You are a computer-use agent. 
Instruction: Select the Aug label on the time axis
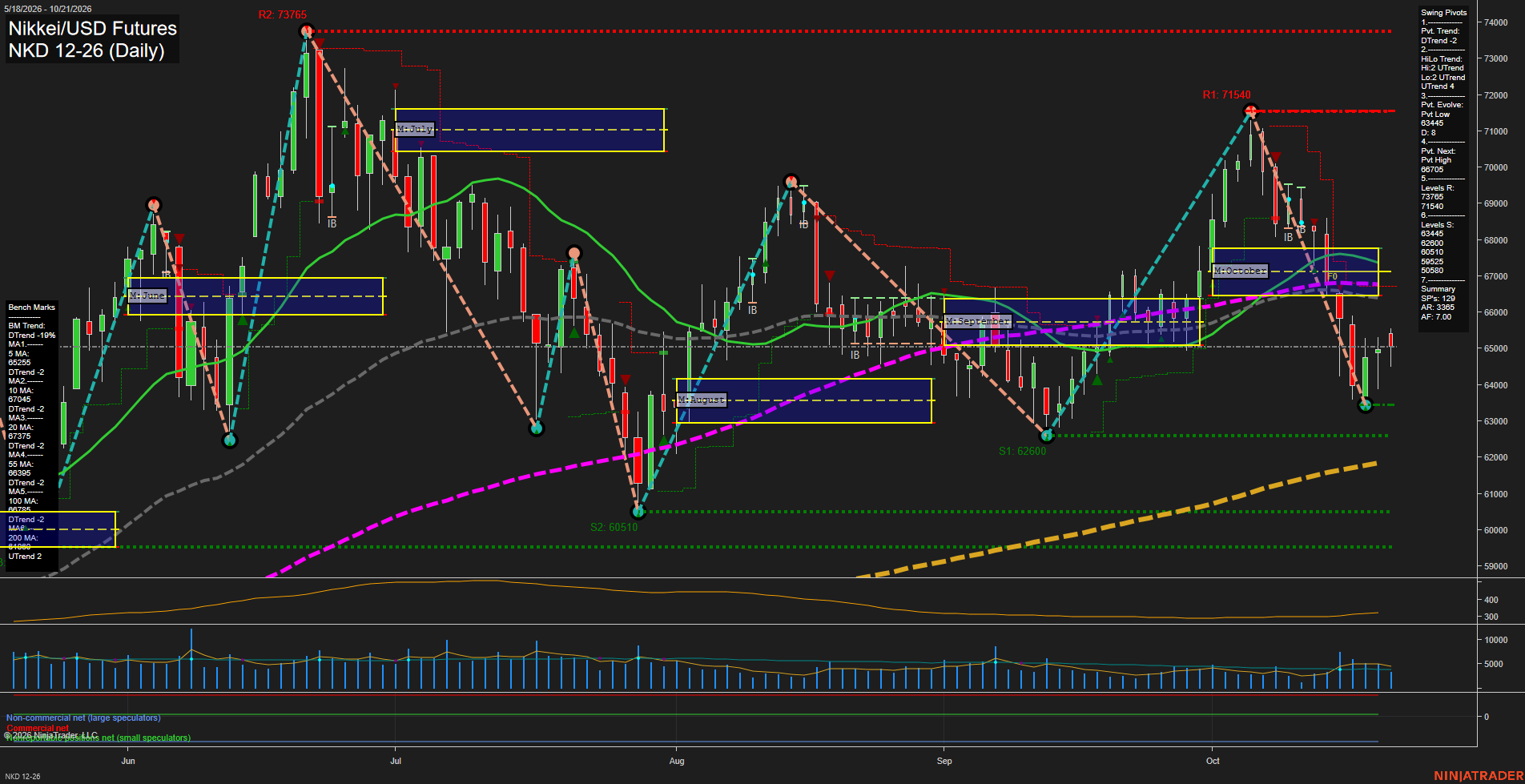[x=677, y=761]
